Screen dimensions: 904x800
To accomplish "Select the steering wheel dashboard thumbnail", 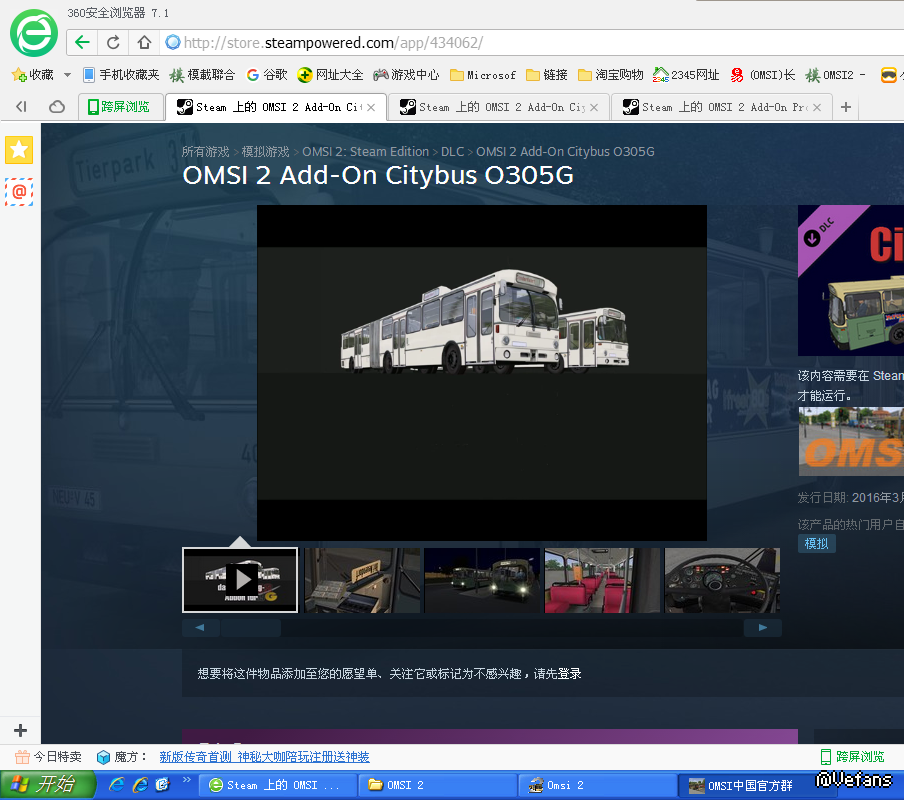I will (722, 580).
